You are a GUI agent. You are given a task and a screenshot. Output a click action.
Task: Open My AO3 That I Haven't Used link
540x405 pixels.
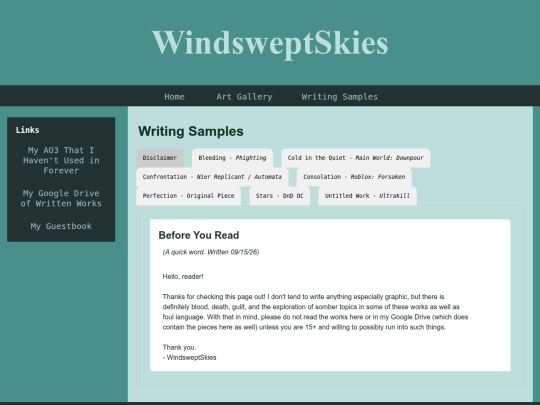(61, 160)
